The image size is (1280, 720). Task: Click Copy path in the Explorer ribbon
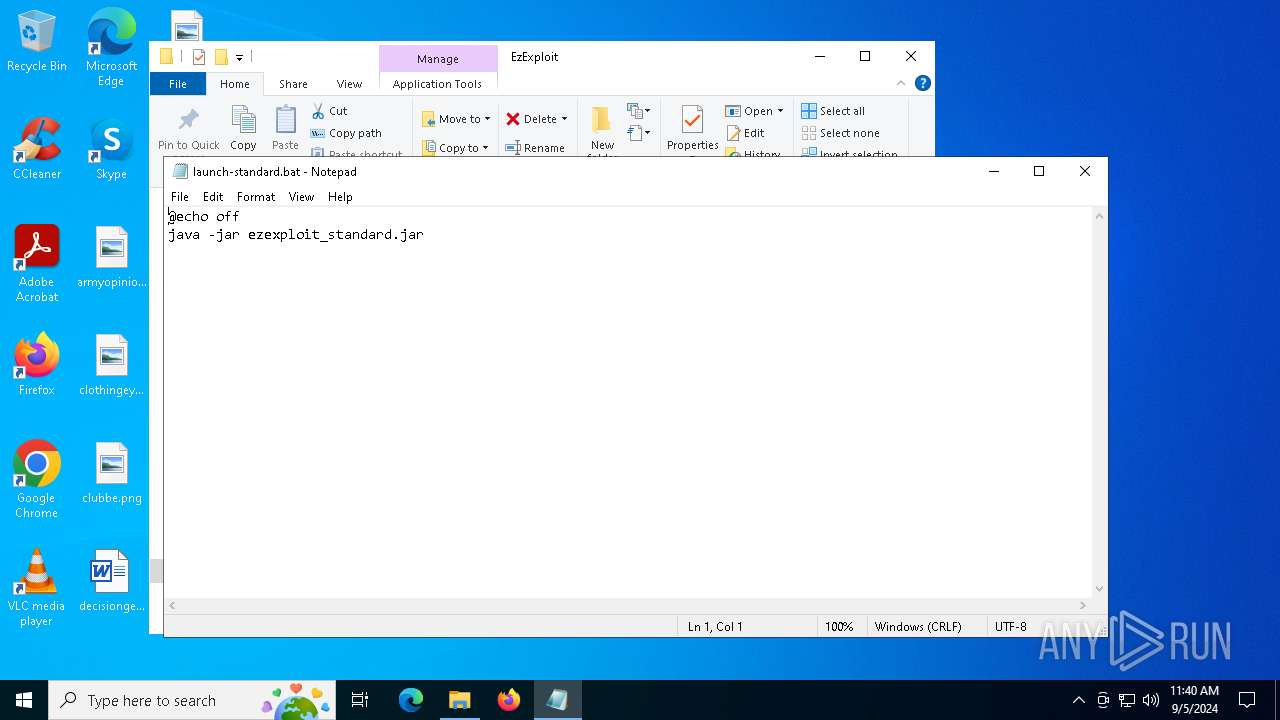click(346, 133)
